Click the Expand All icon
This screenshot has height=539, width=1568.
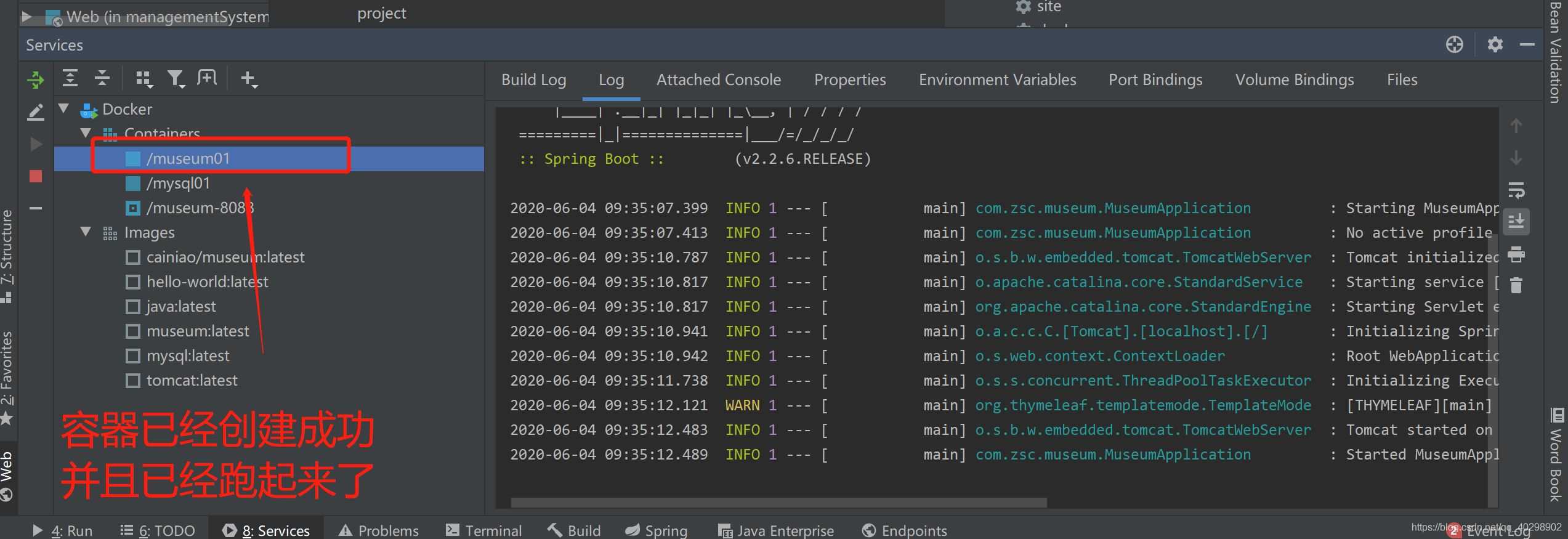click(x=70, y=78)
